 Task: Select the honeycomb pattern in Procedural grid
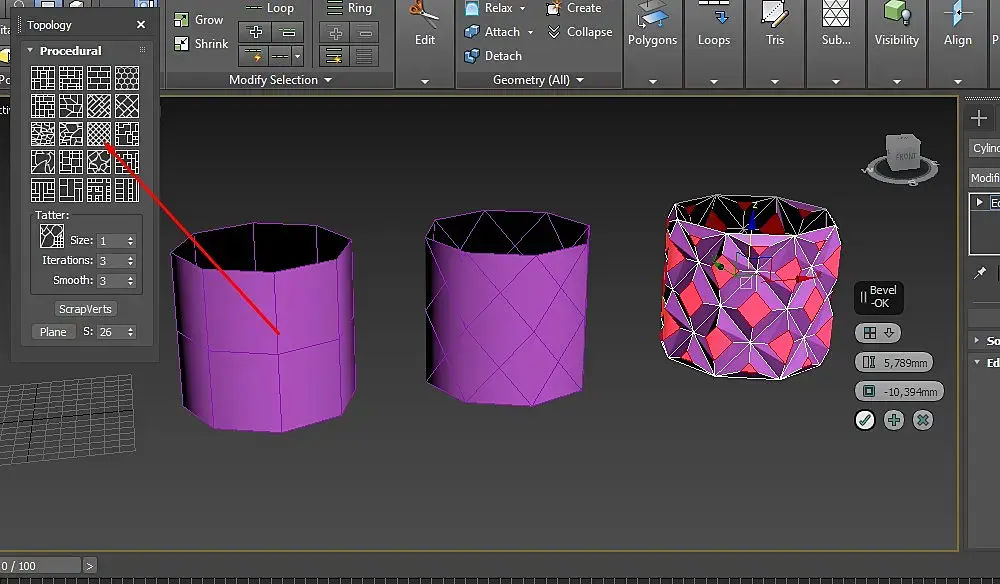127,78
